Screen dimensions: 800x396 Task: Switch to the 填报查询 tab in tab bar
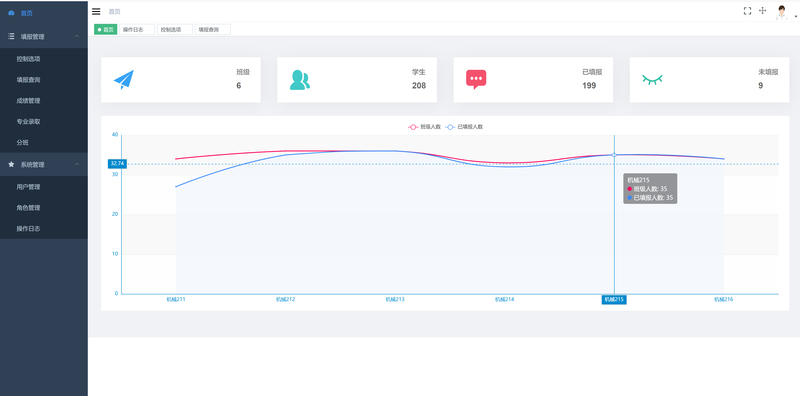click(212, 30)
